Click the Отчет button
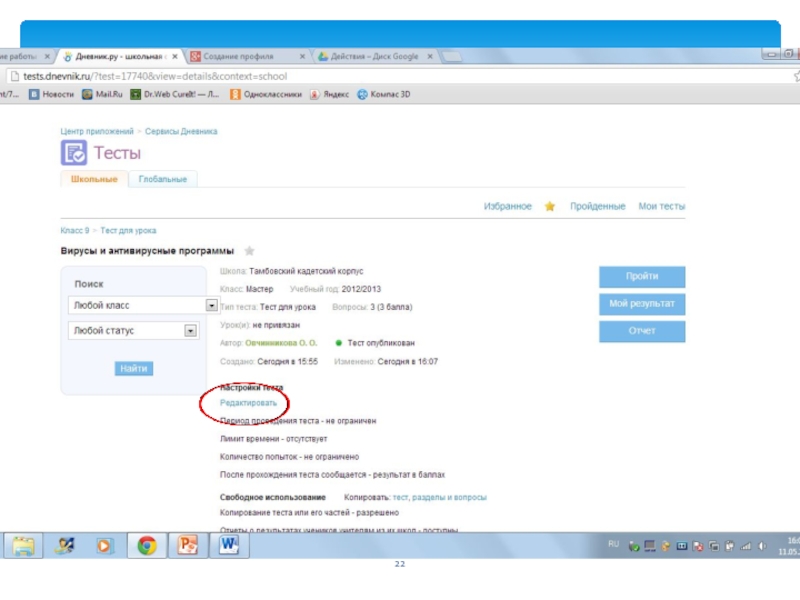Viewport: 800px width, 600px height. tap(642, 331)
